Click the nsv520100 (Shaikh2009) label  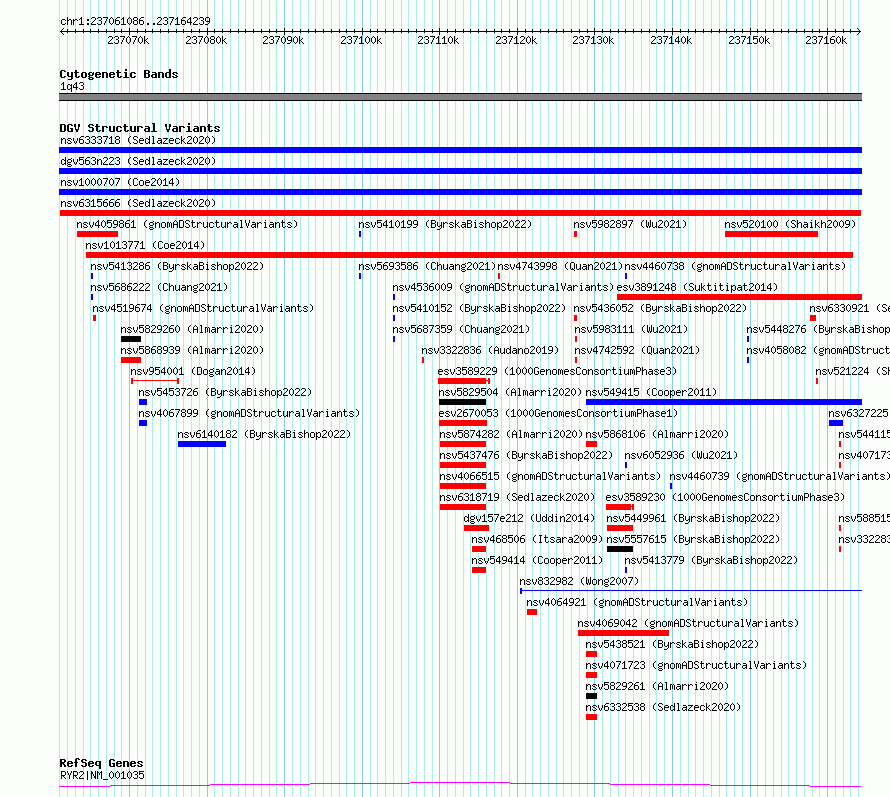tap(790, 224)
